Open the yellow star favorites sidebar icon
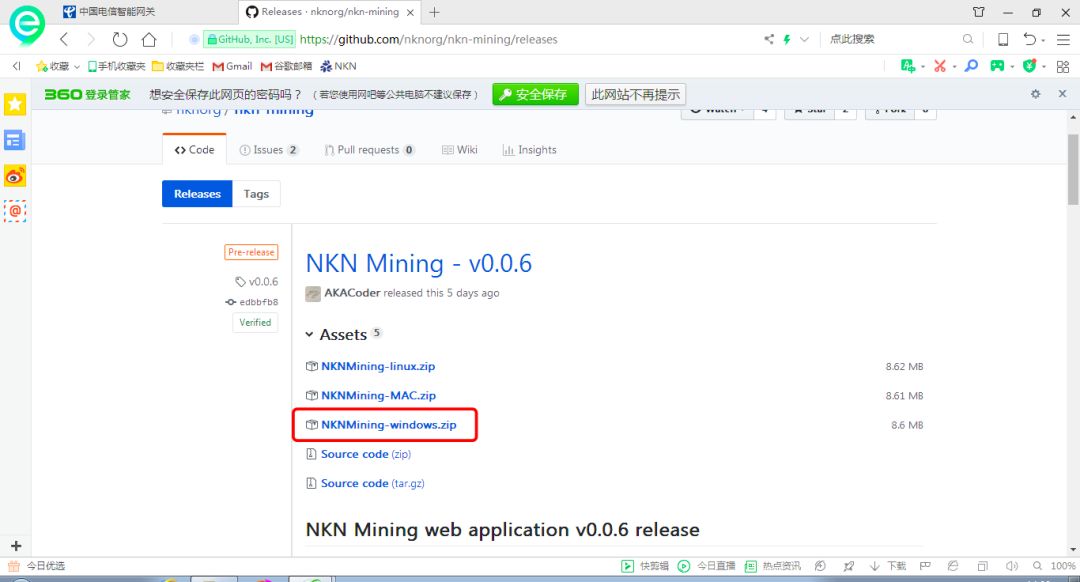Image resolution: width=1080 pixels, height=582 pixels. point(15,105)
